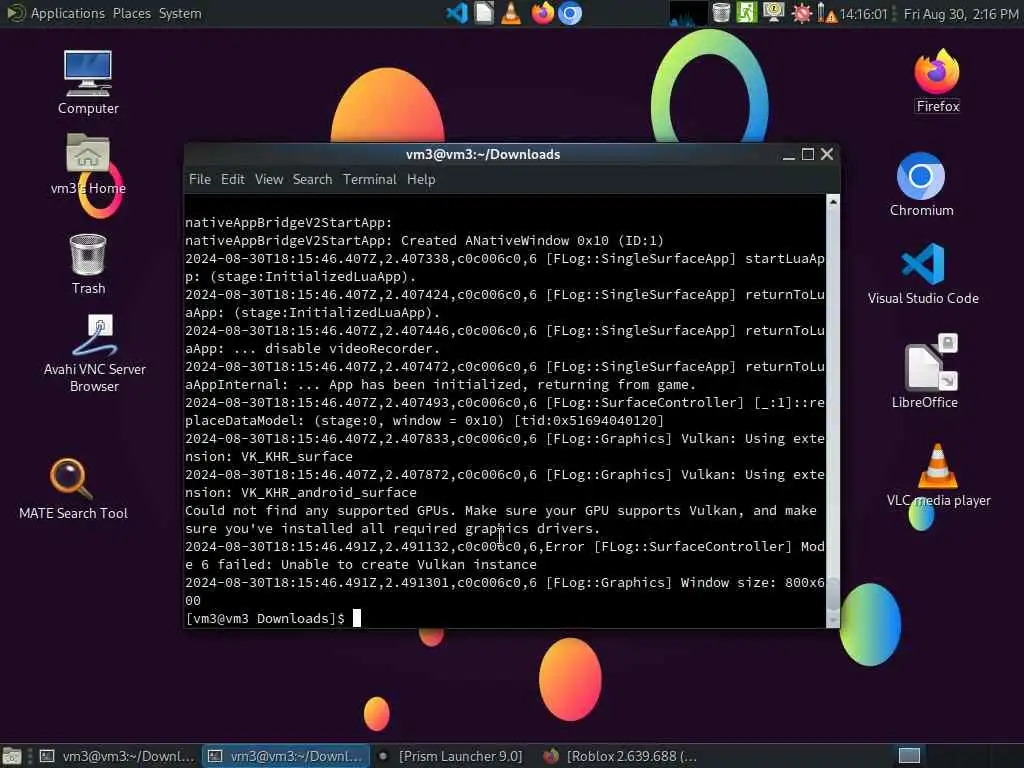Switch to first vm3@vm3 terminal taskbar item

(118, 756)
